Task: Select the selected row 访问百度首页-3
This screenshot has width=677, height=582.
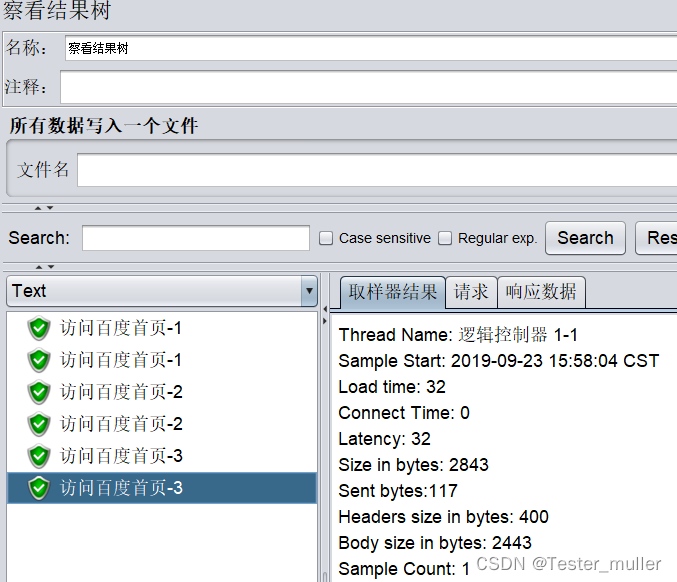Action: [162, 488]
